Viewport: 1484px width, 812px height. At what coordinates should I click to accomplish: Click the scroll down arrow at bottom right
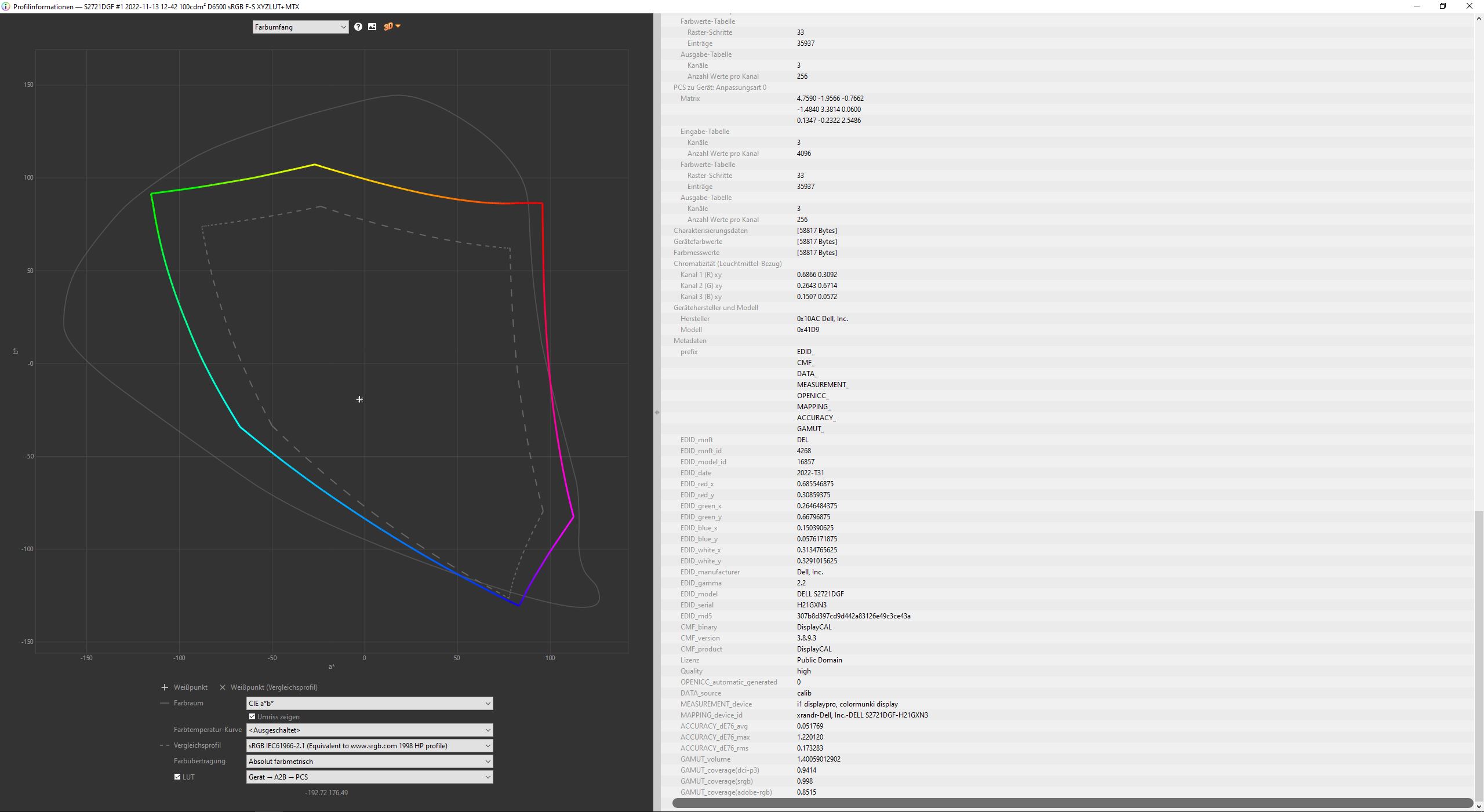click(x=1479, y=806)
